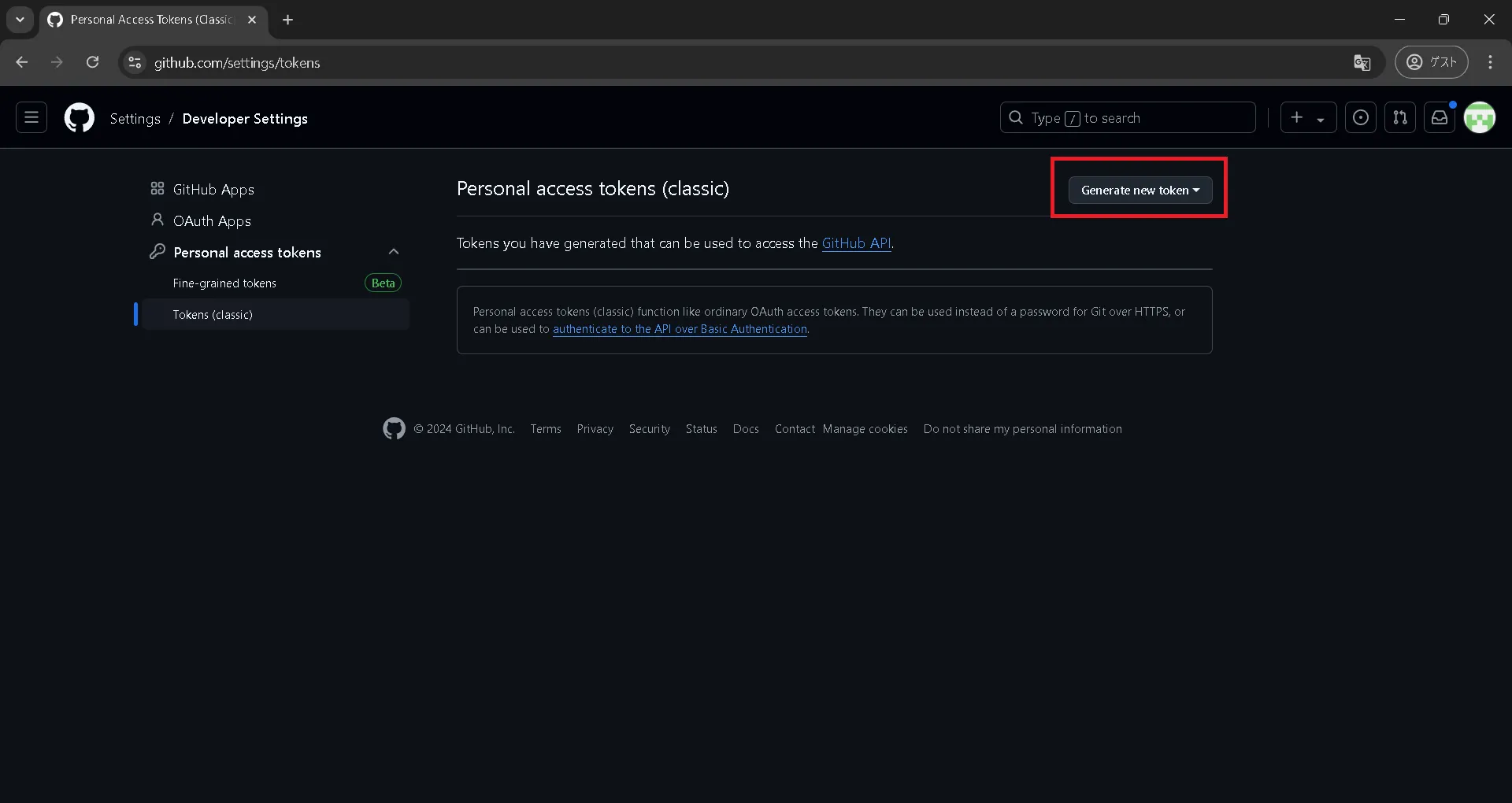Open the Chrome three-dot menu
Screen dimensions: 1512x803
point(1490,62)
